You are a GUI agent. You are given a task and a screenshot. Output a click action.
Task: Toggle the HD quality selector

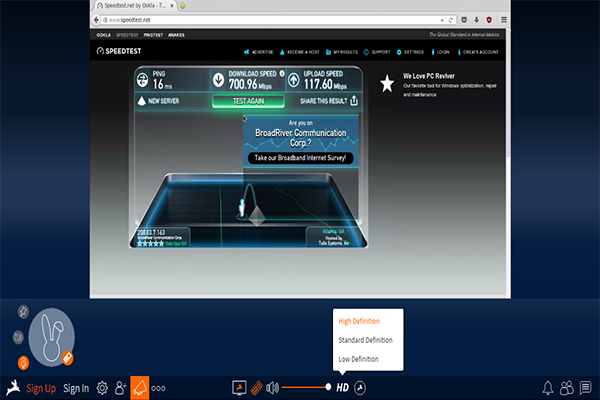(342, 388)
